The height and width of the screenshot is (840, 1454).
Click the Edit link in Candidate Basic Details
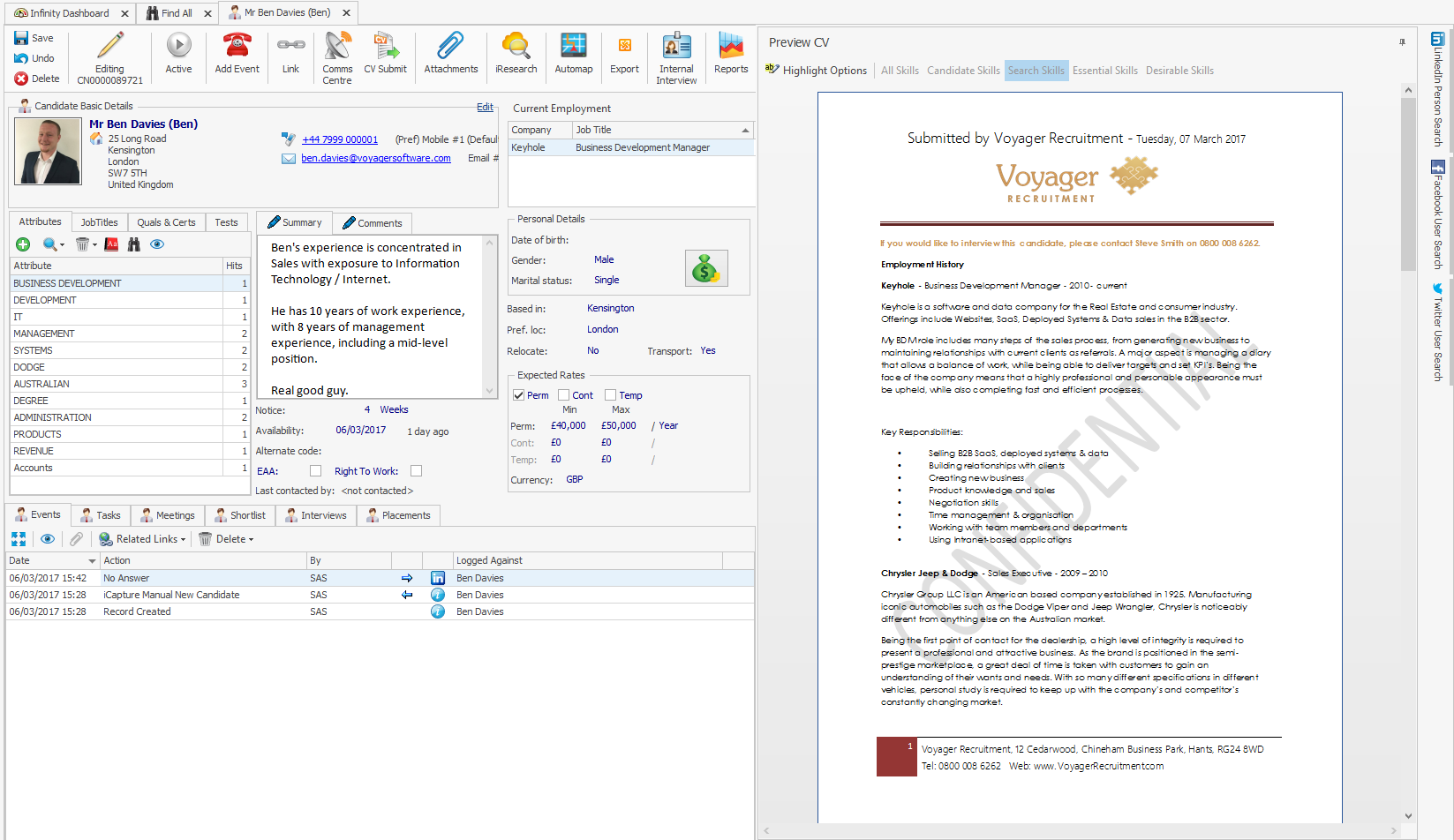click(x=484, y=107)
